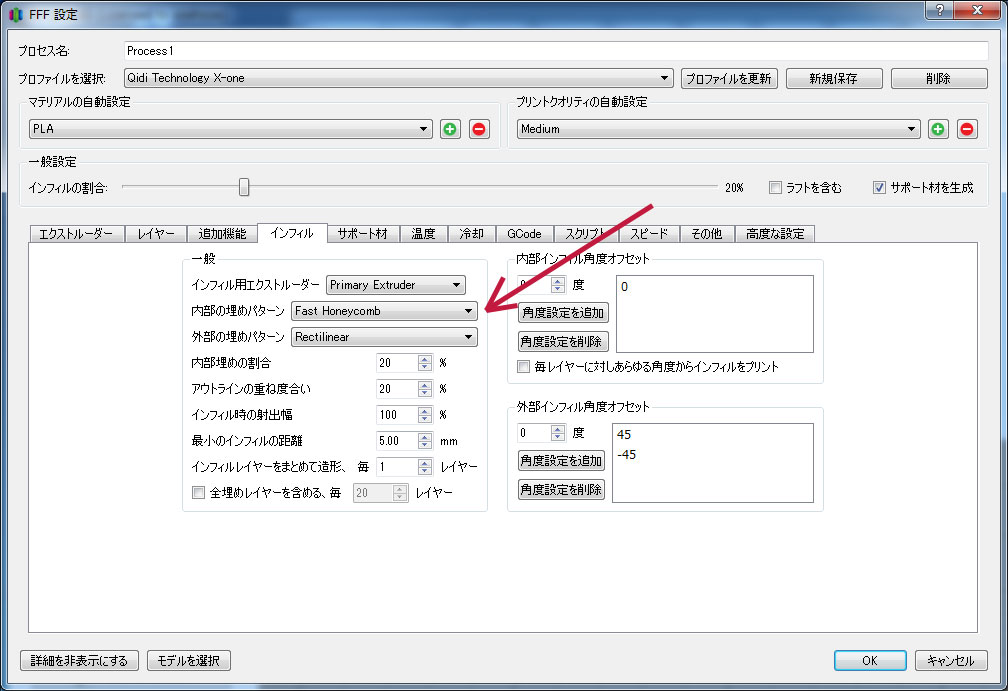Click green add icon beside PLA material

coord(450,129)
